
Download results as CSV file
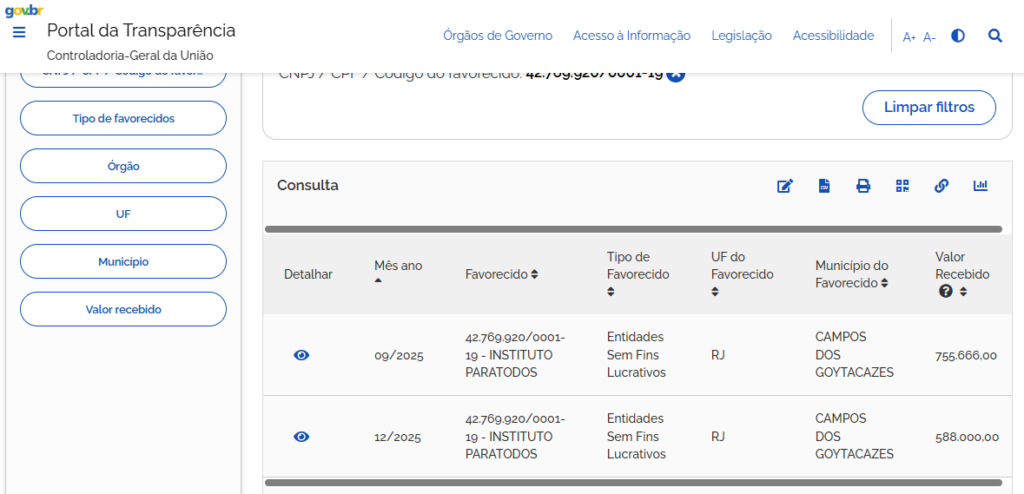(825, 186)
